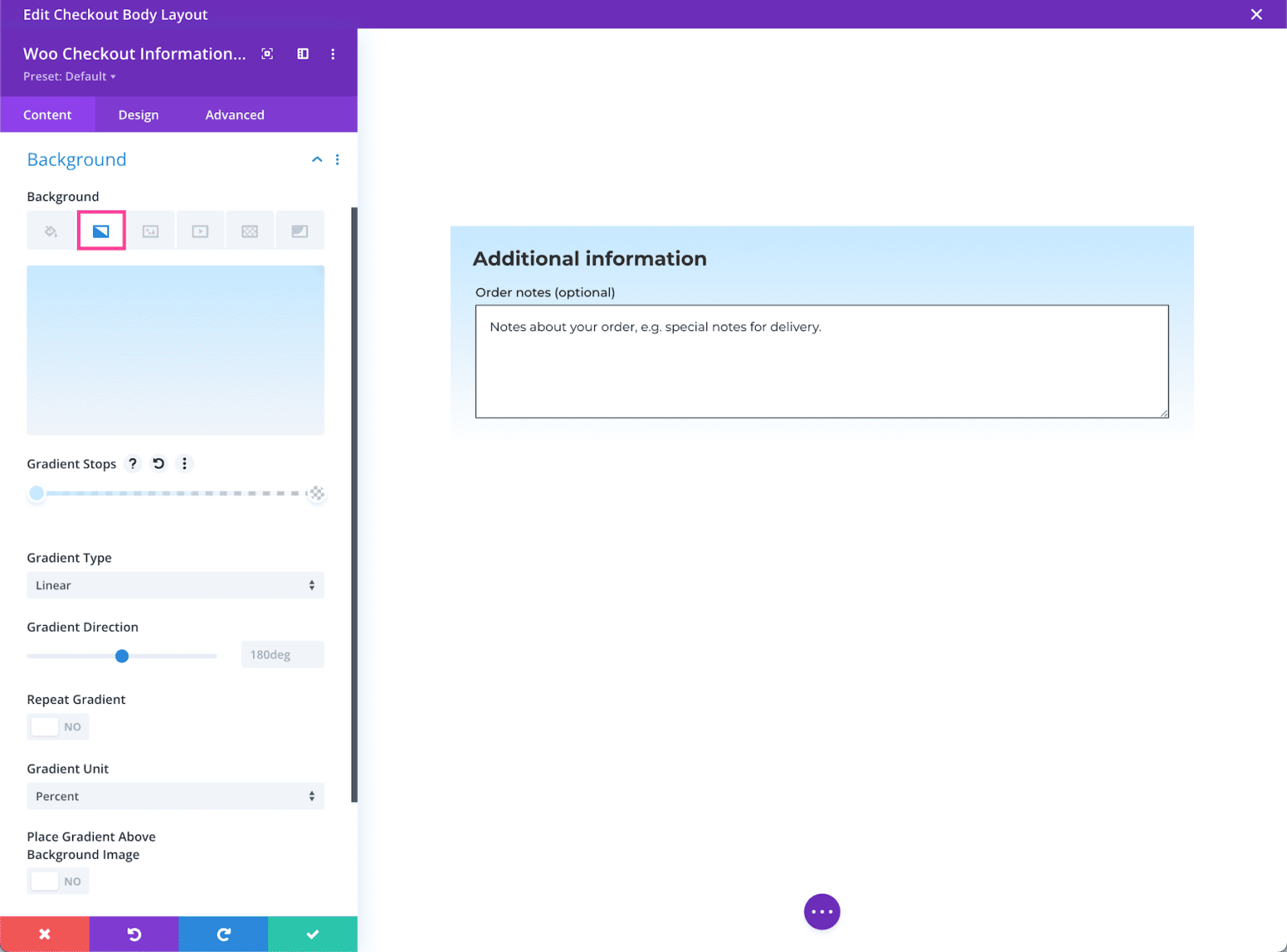This screenshot has height=952, width=1287.
Task: Save changes with the green checkmark
Action: [x=312, y=934]
